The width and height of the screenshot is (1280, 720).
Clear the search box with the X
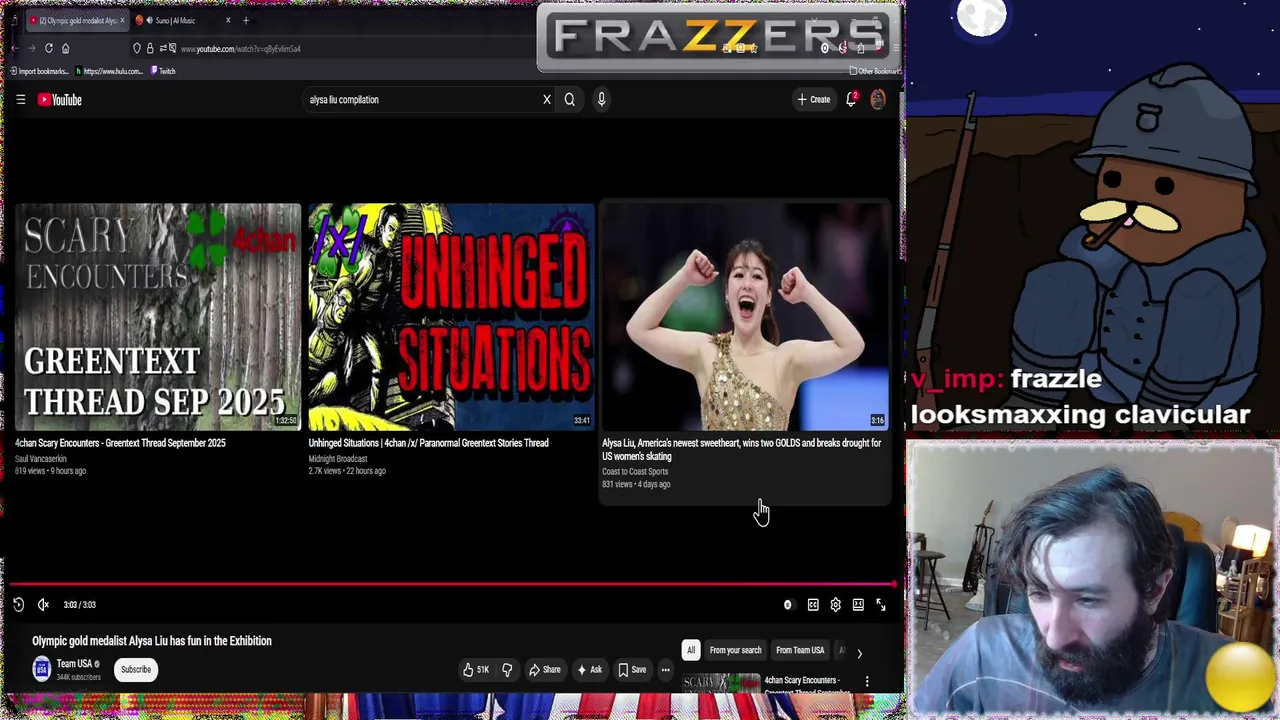tap(547, 99)
